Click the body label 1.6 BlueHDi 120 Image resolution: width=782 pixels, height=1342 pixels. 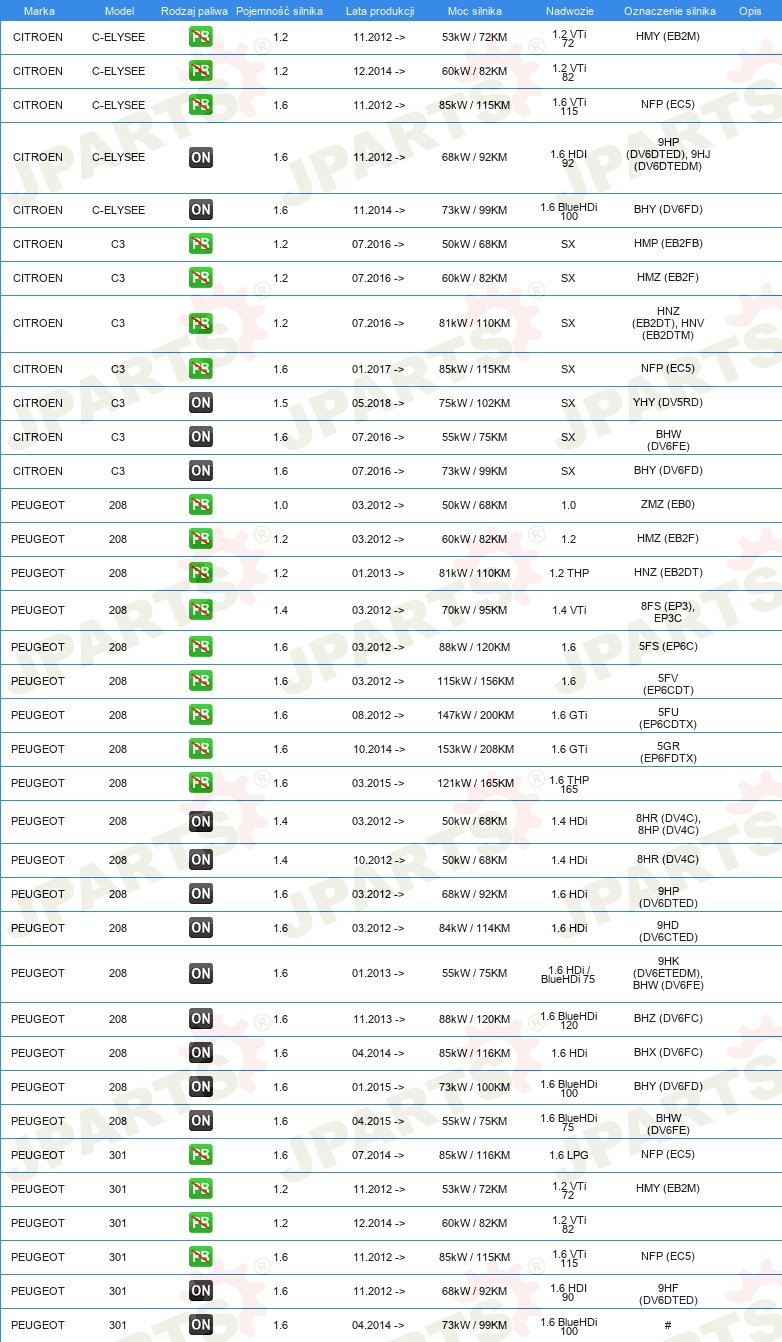pyautogui.click(x=568, y=1019)
